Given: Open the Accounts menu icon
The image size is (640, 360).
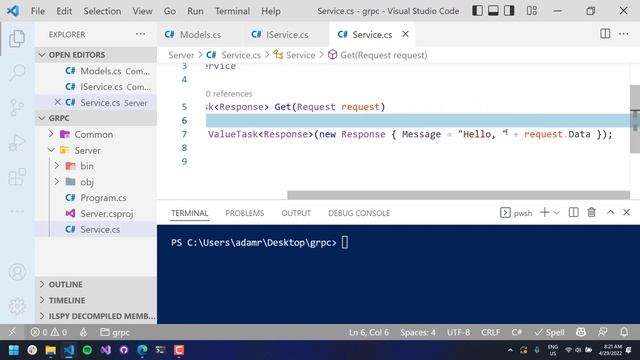Looking at the screenshot, I should click(17, 272).
